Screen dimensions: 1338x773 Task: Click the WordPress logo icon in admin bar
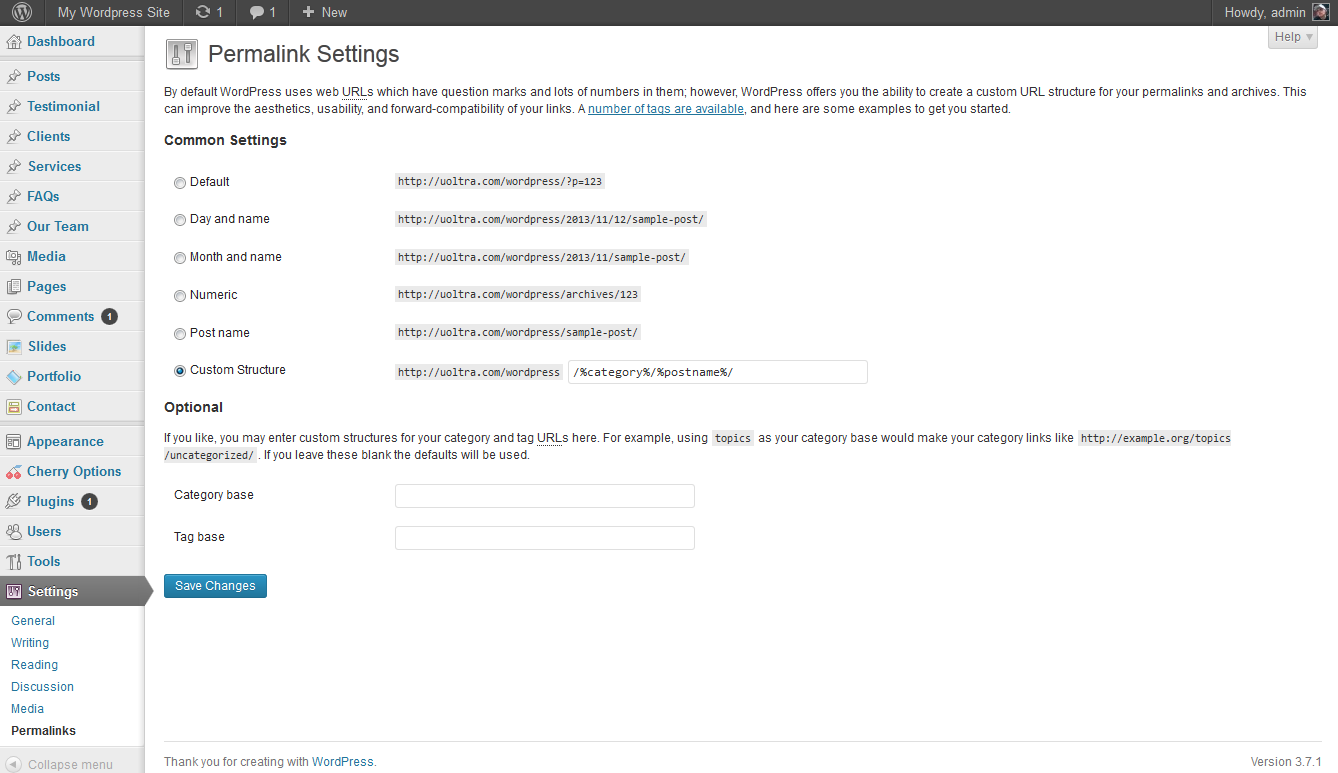pos(22,12)
